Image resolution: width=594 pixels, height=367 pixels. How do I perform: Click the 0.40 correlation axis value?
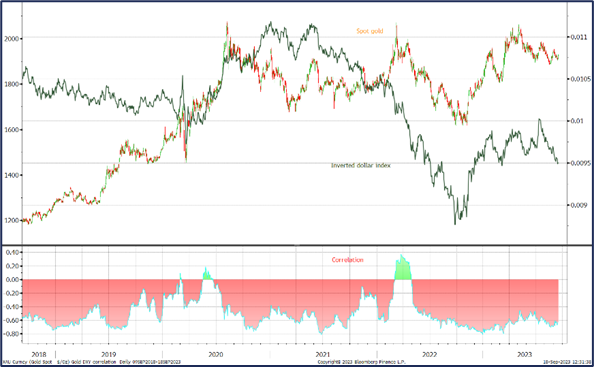pyautogui.click(x=12, y=253)
